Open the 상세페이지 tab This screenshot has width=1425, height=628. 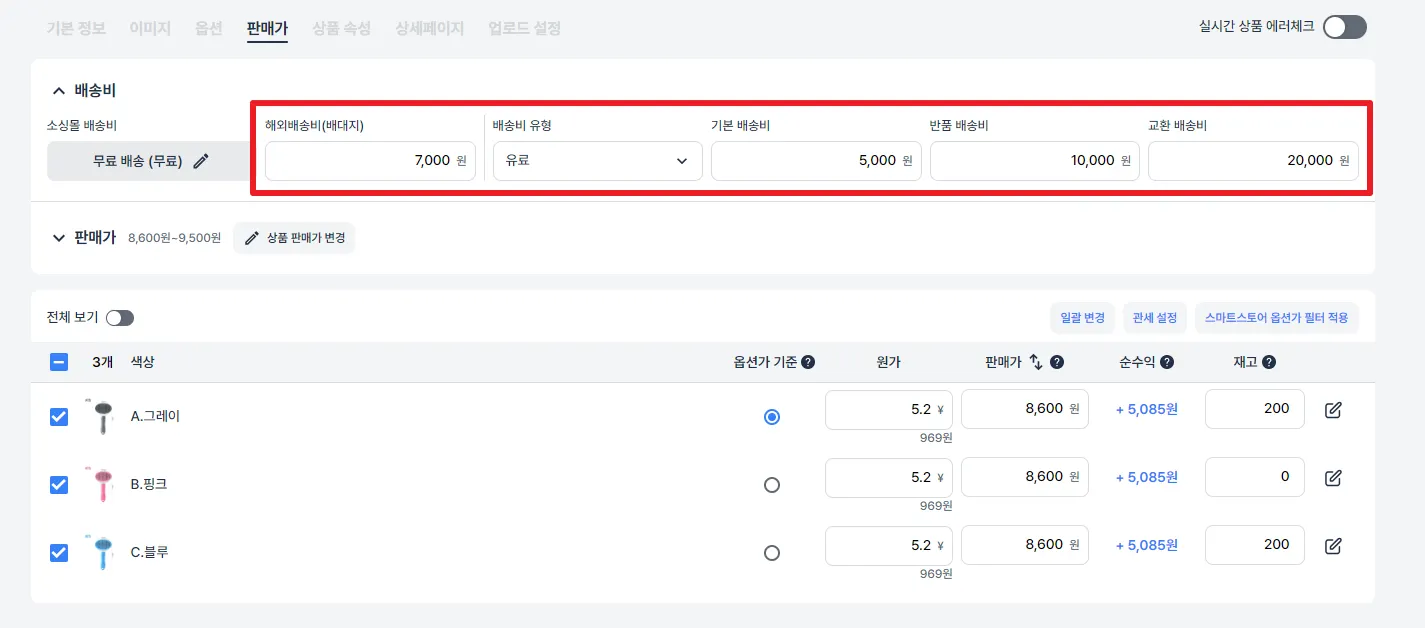coord(429,28)
